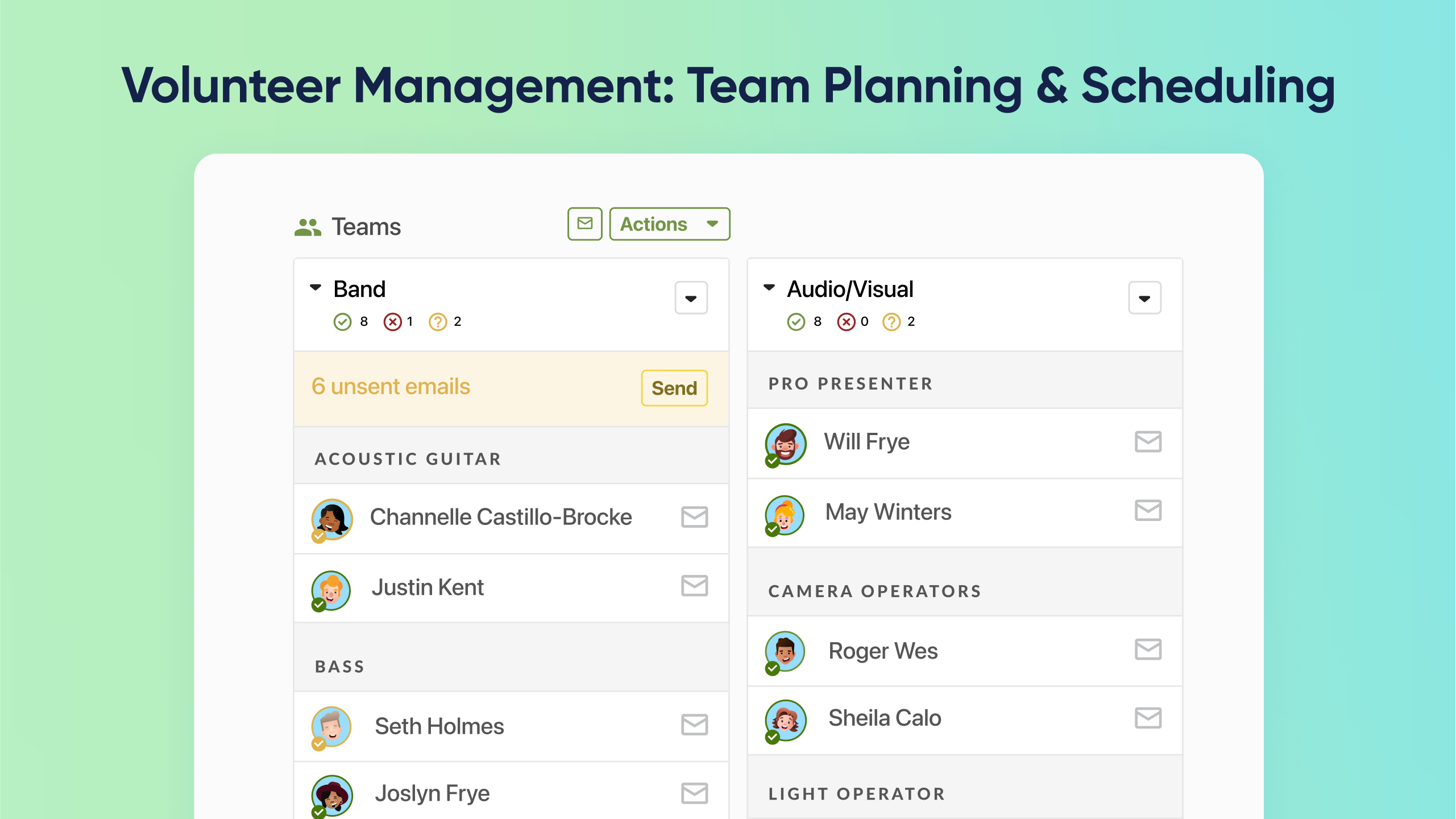The image size is (1456, 819).
Task: Collapse the Band team section
Action: (316, 288)
